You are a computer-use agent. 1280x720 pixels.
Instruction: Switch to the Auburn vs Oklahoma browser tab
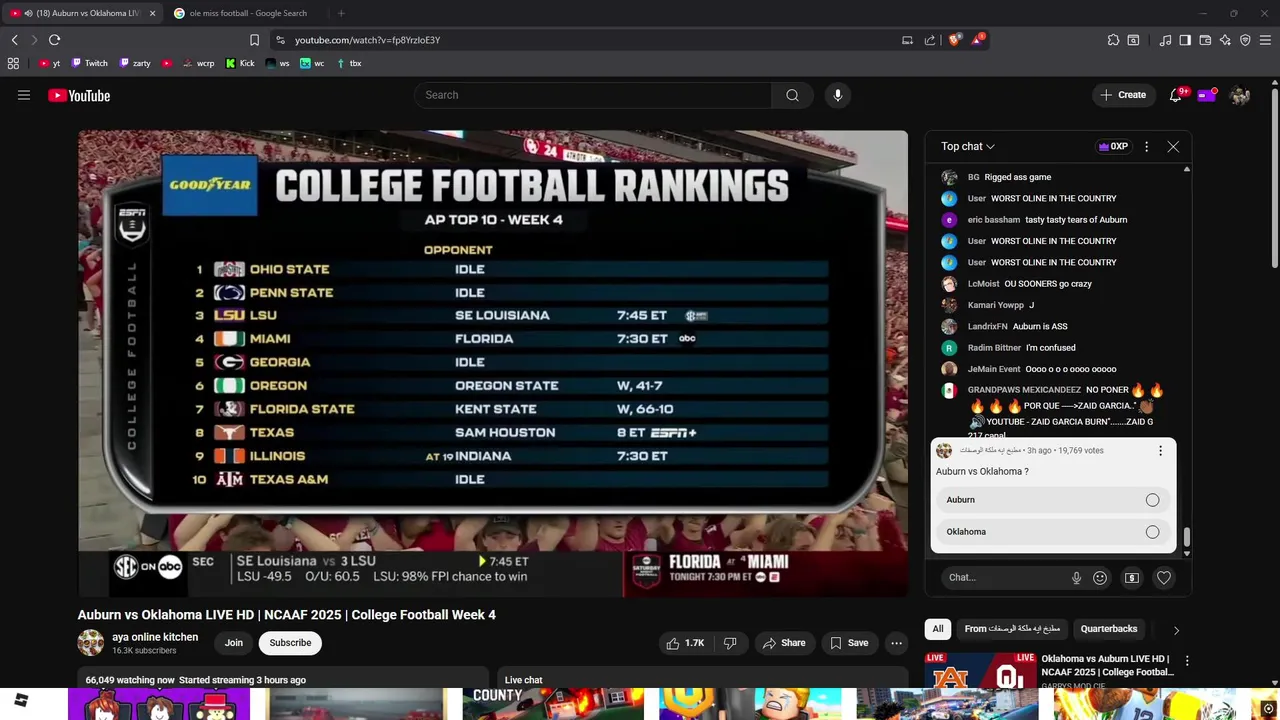coord(82,13)
